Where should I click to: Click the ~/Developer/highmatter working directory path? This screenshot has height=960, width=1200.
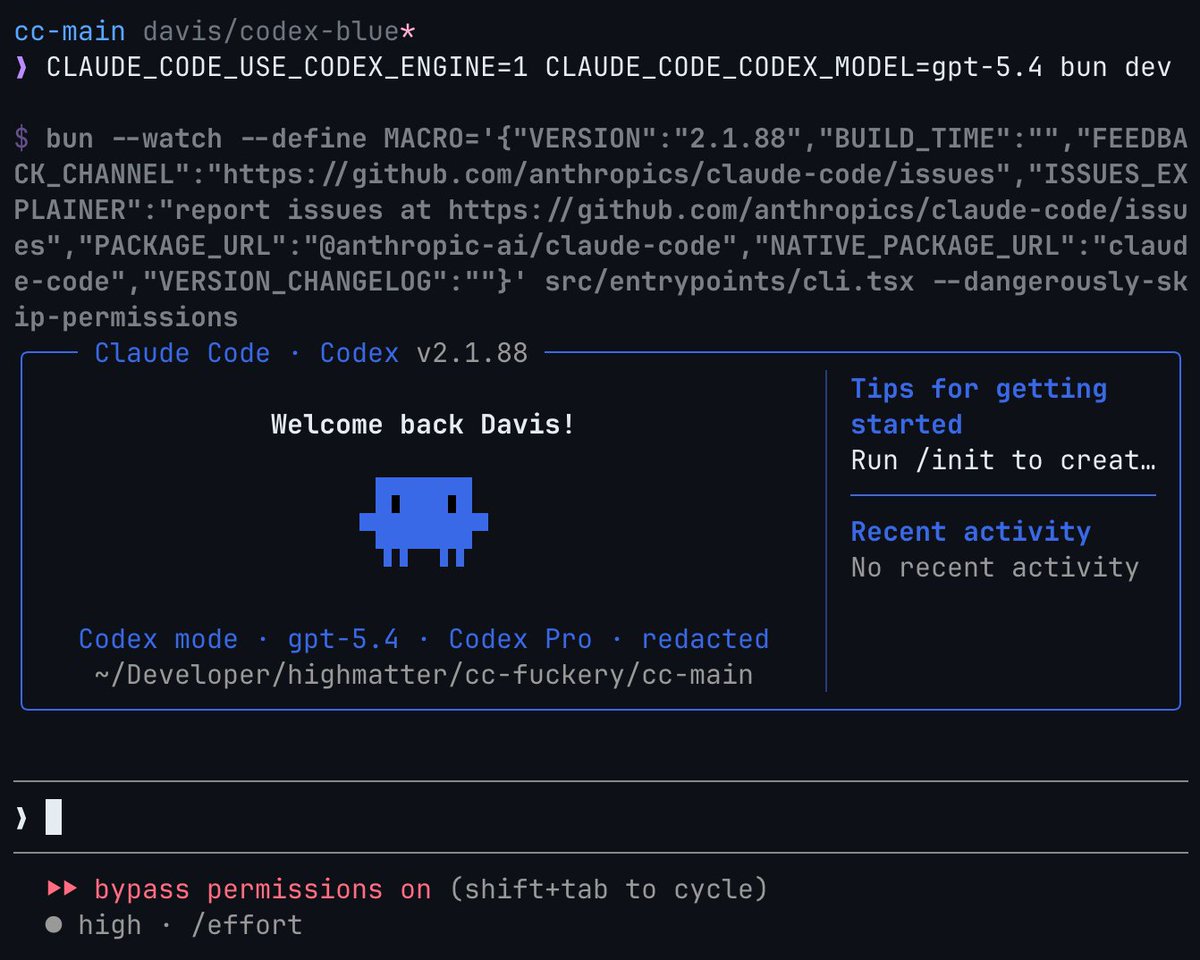(x=424, y=675)
